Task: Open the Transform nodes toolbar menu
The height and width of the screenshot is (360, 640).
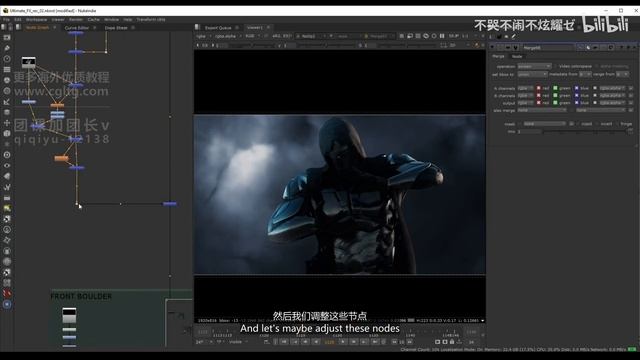Action: (7, 123)
